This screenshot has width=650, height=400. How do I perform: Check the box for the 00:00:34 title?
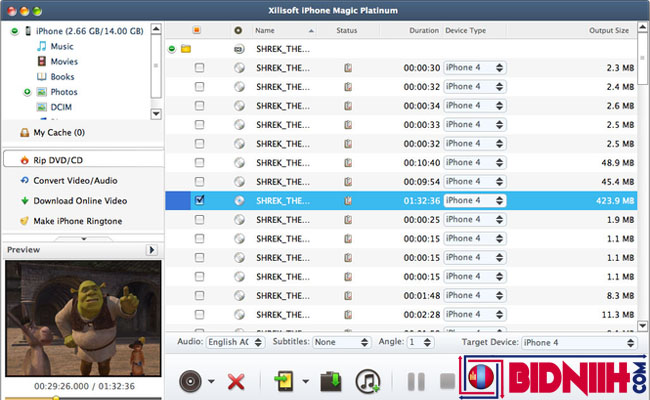(x=199, y=106)
